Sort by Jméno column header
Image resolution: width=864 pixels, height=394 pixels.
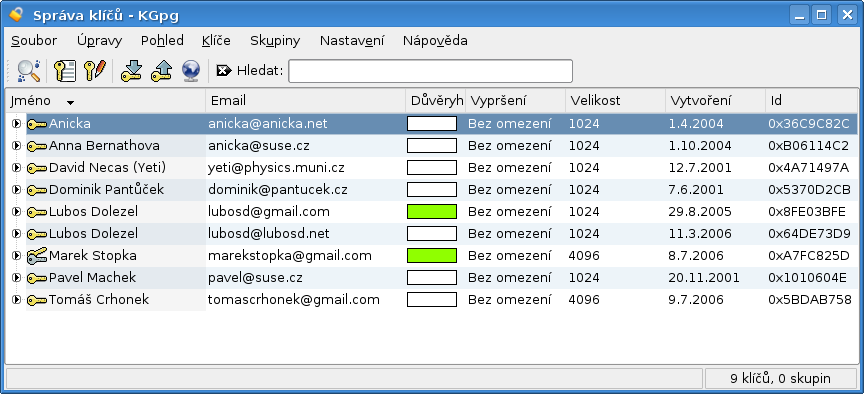pos(106,101)
